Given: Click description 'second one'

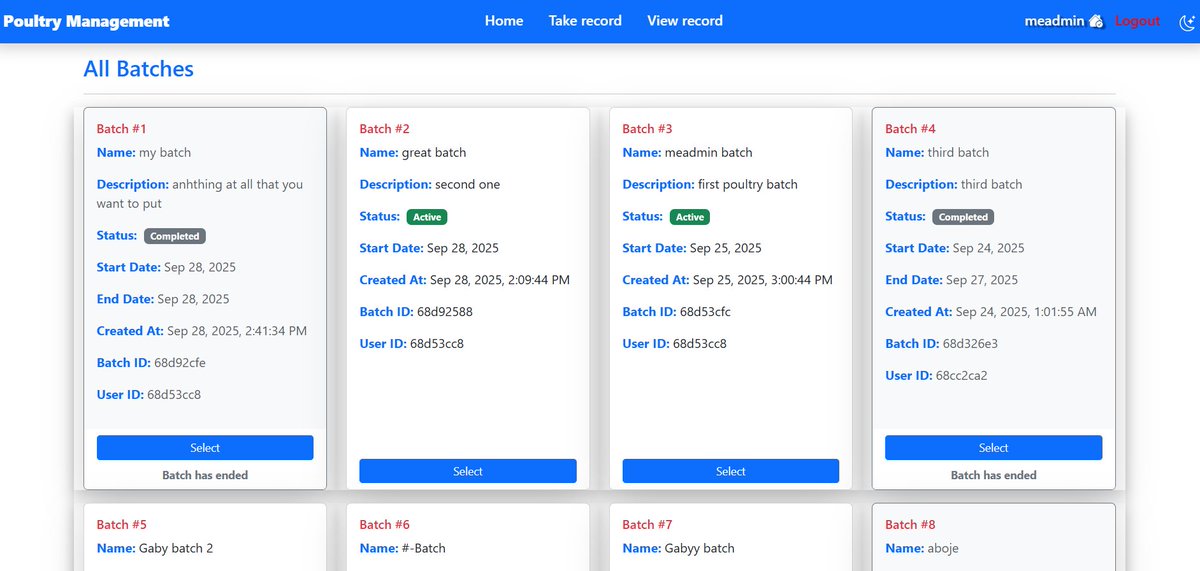Looking at the screenshot, I should pyautogui.click(x=467, y=185).
